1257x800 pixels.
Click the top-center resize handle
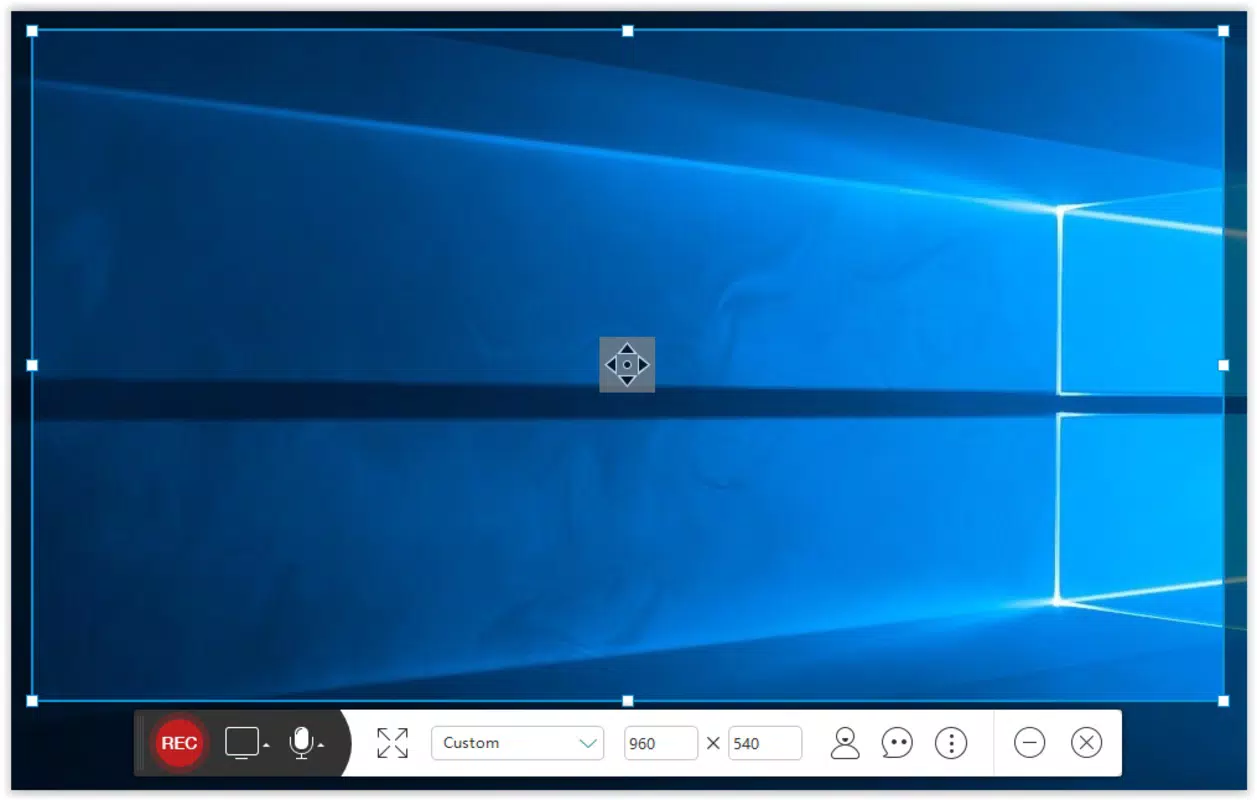click(628, 31)
